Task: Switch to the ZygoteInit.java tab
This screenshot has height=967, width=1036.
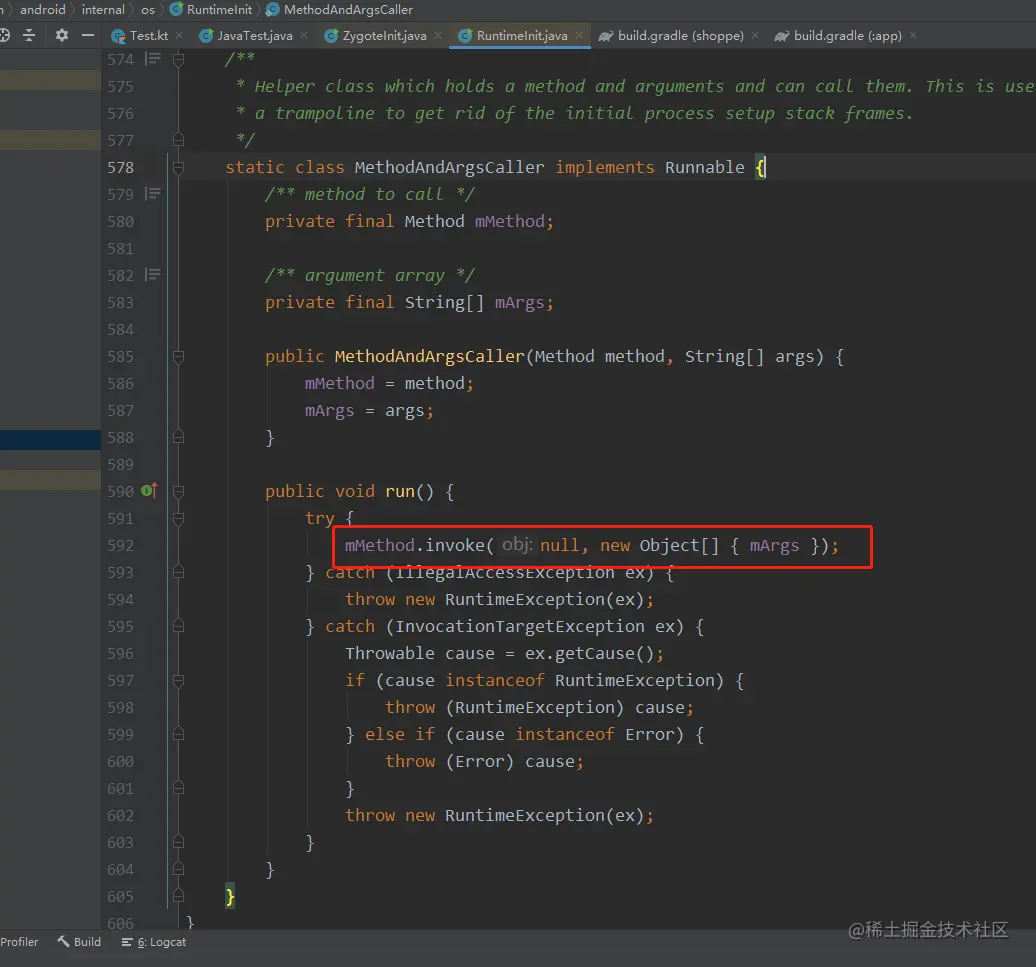Action: (x=376, y=36)
